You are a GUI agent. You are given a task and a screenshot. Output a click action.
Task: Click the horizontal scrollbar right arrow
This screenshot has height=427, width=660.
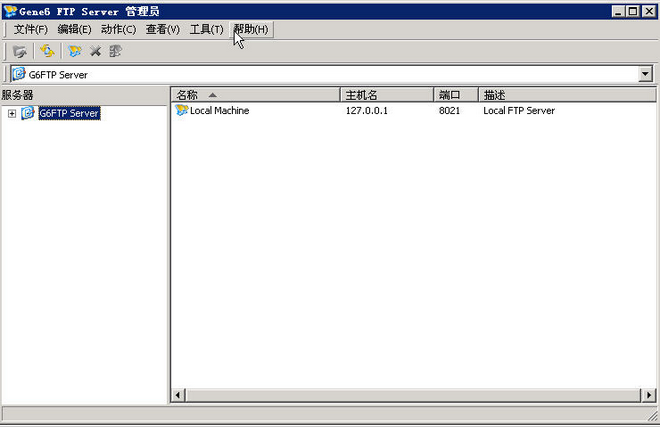[649, 395]
